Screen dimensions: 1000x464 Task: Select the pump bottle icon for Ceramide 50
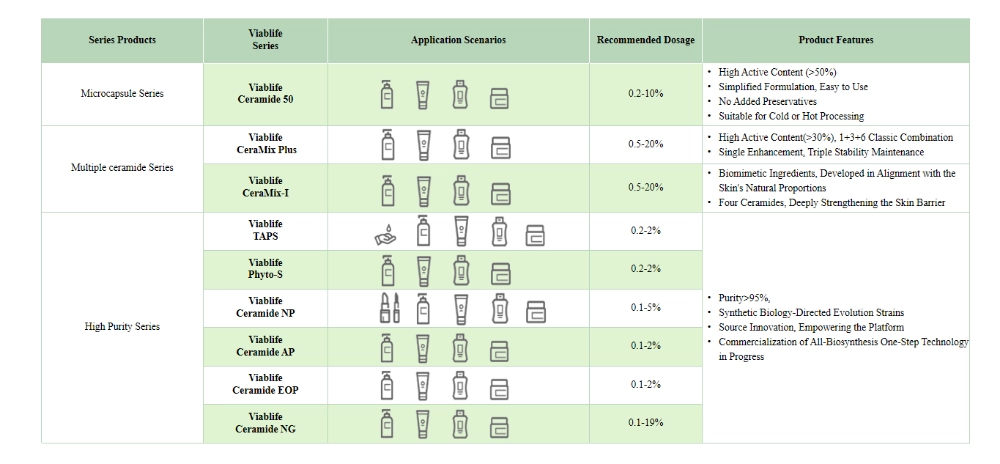coord(386,94)
